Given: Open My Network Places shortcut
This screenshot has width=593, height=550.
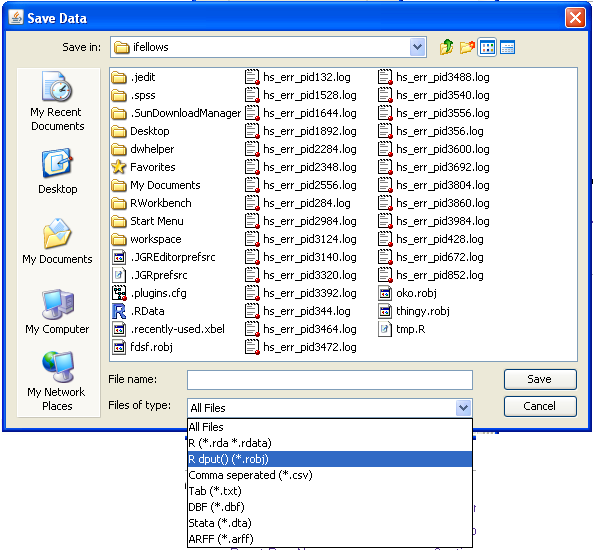Looking at the screenshot, I should coord(57,381).
